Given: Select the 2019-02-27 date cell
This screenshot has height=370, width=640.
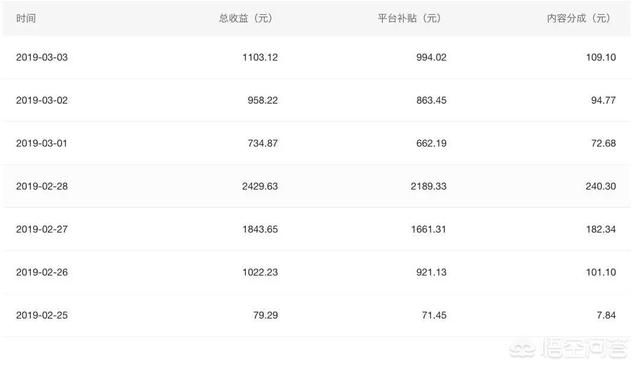Looking at the screenshot, I should [x=42, y=229].
